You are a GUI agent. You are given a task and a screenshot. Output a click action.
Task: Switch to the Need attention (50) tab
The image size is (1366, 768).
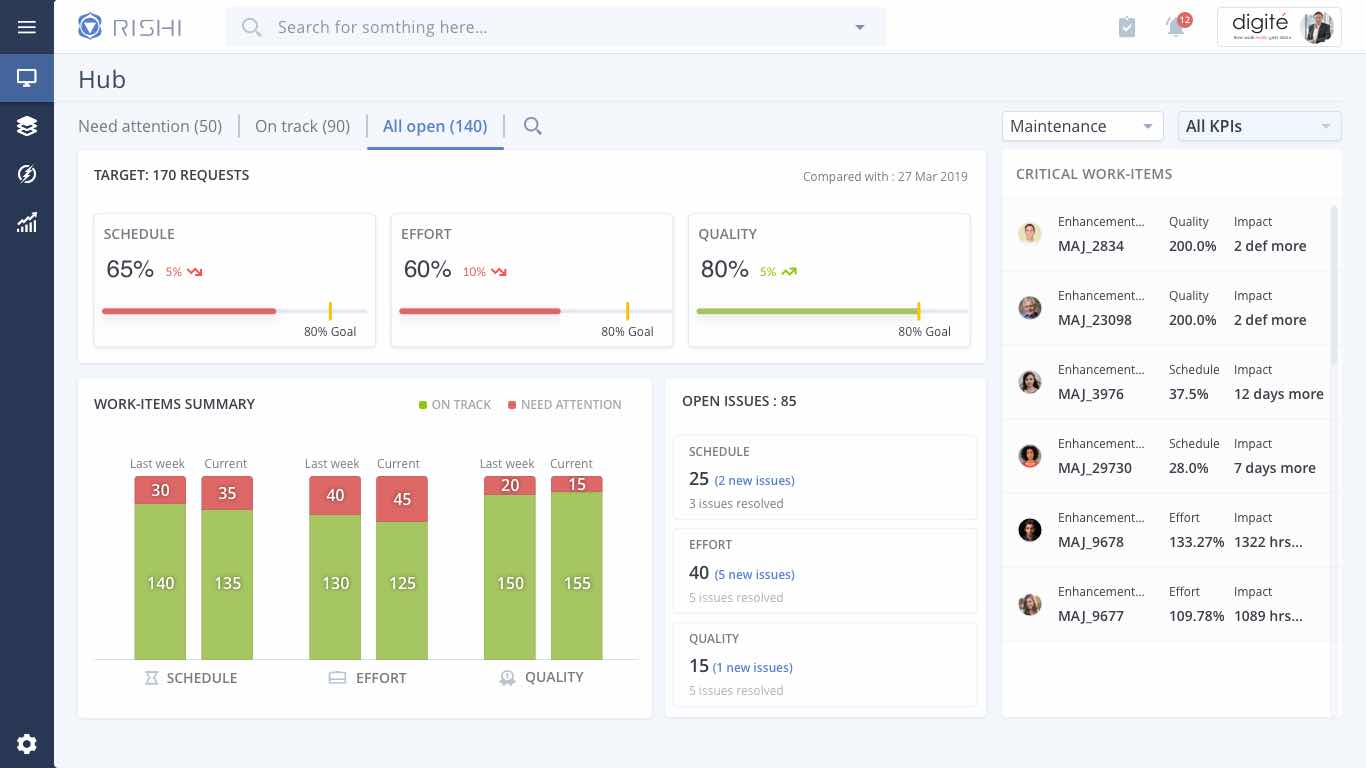(150, 126)
